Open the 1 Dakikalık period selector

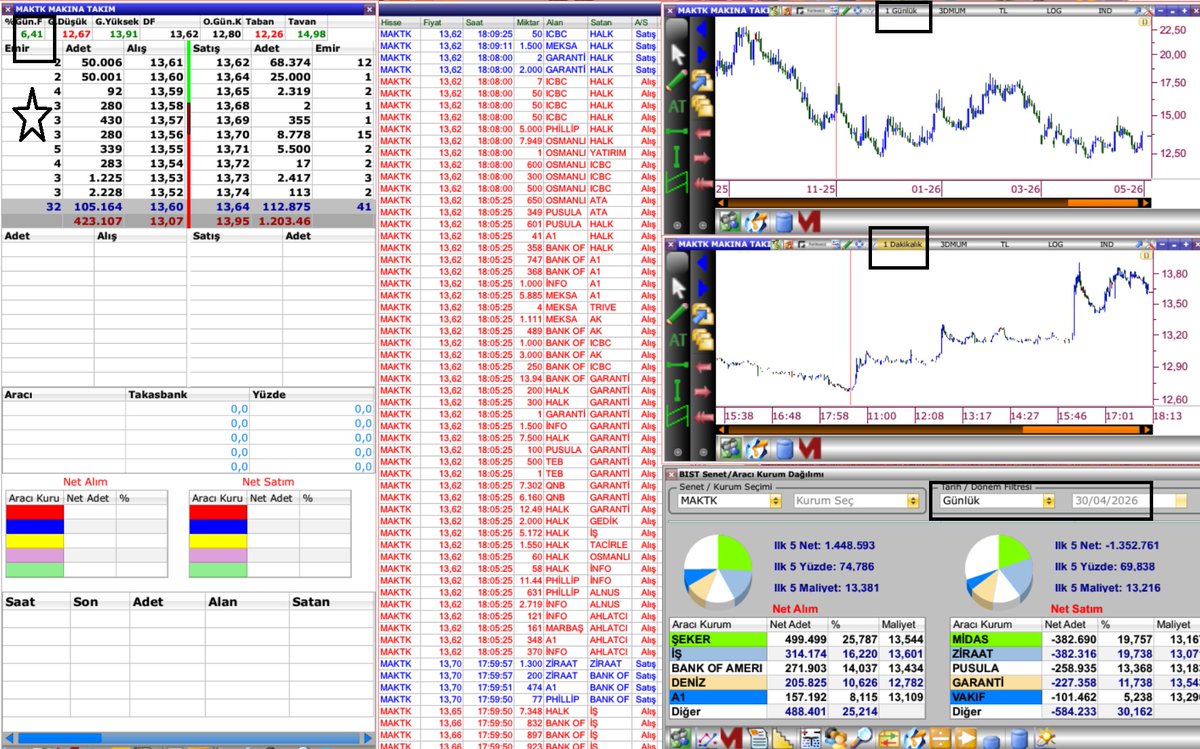[x=900, y=244]
